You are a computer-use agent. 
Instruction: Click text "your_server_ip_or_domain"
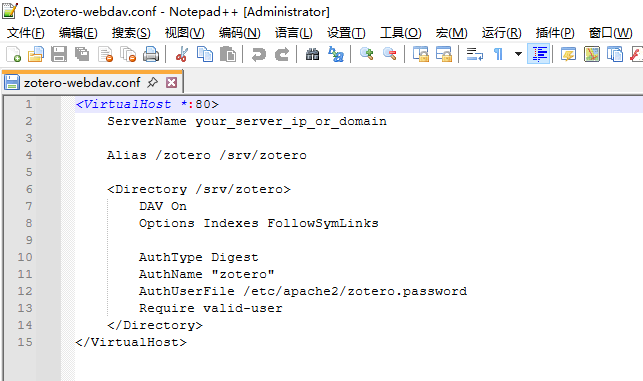[291, 121]
